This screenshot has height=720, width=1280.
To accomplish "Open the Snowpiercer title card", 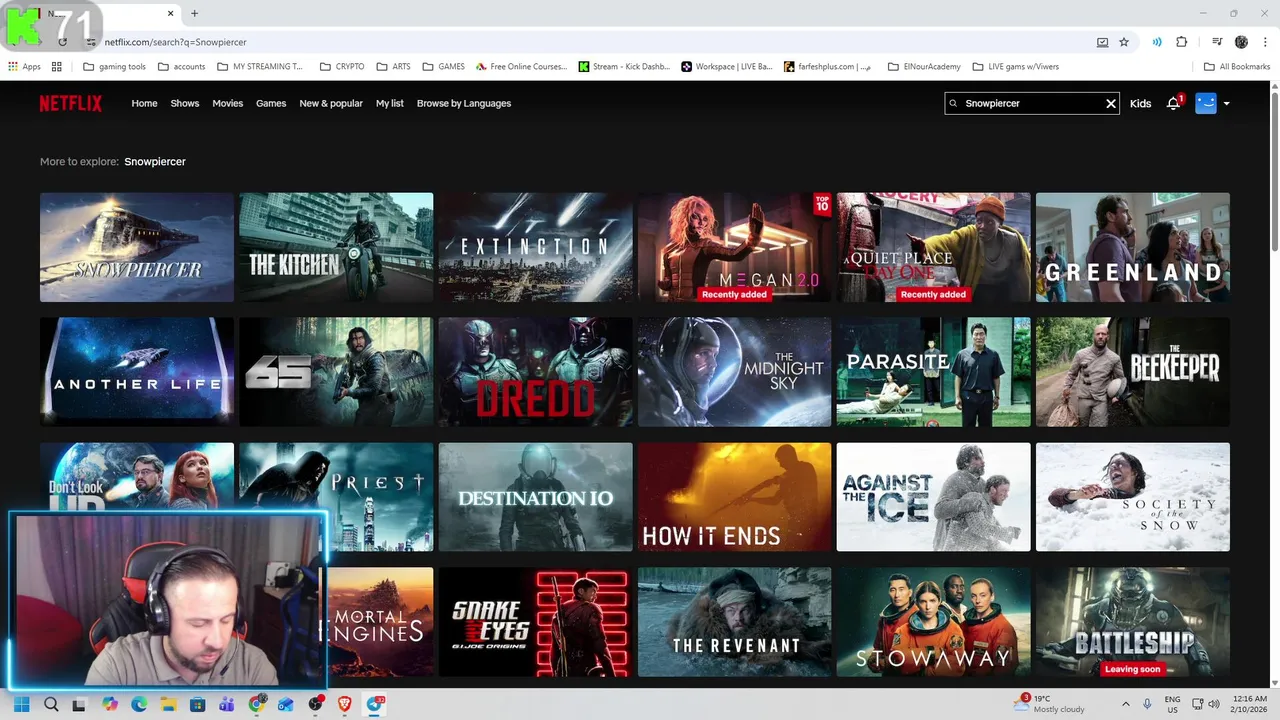I will point(137,247).
